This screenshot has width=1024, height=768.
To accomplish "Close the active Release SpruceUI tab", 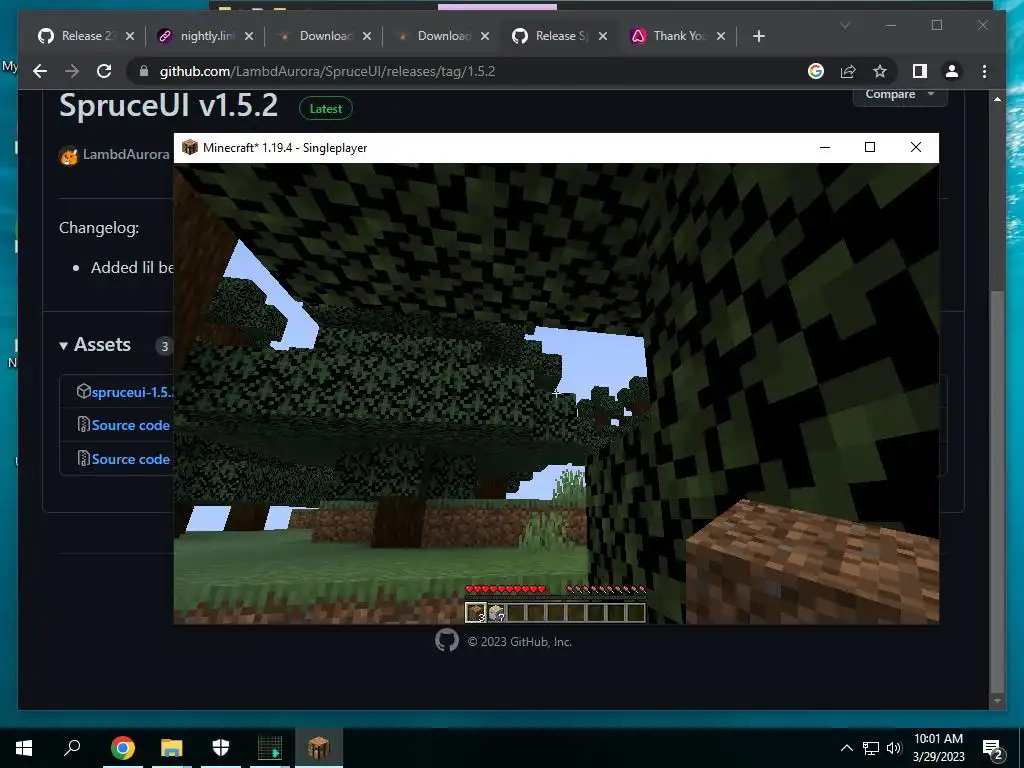I will (x=603, y=36).
